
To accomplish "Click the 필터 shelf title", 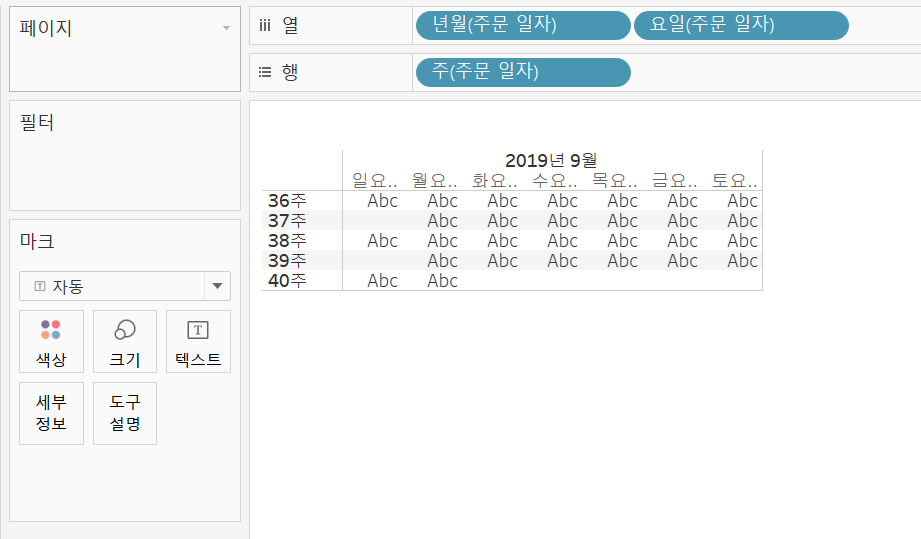I will click(37, 122).
